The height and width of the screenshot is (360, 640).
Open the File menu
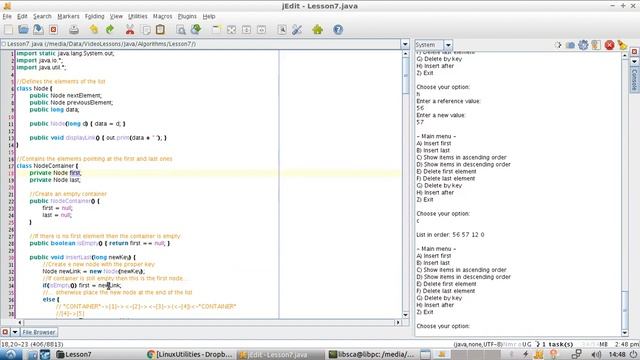(7, 16)
